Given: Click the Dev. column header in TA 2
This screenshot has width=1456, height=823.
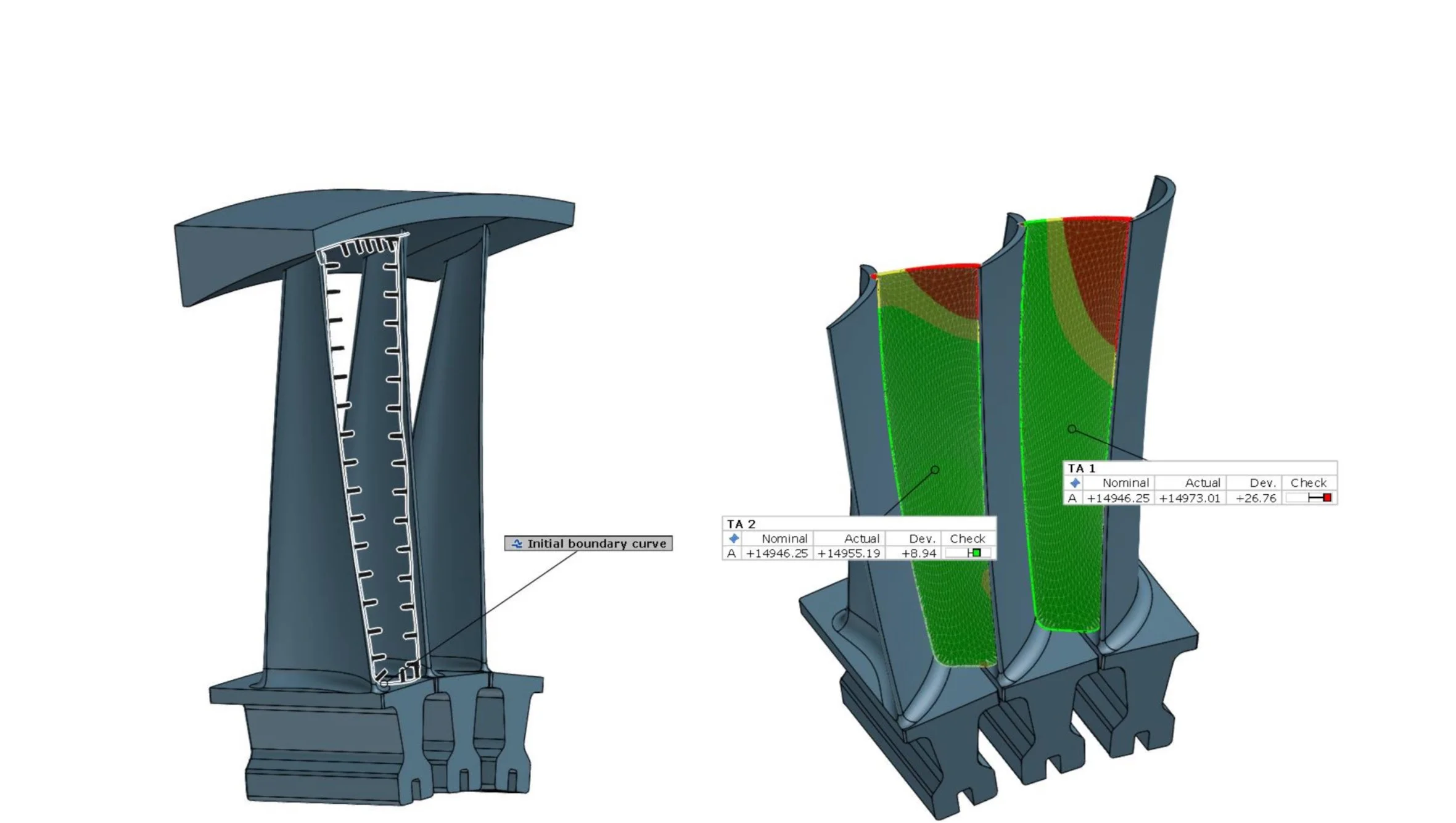Looking at the screenshot, I should pyautogui.click(x=923, y=539).
